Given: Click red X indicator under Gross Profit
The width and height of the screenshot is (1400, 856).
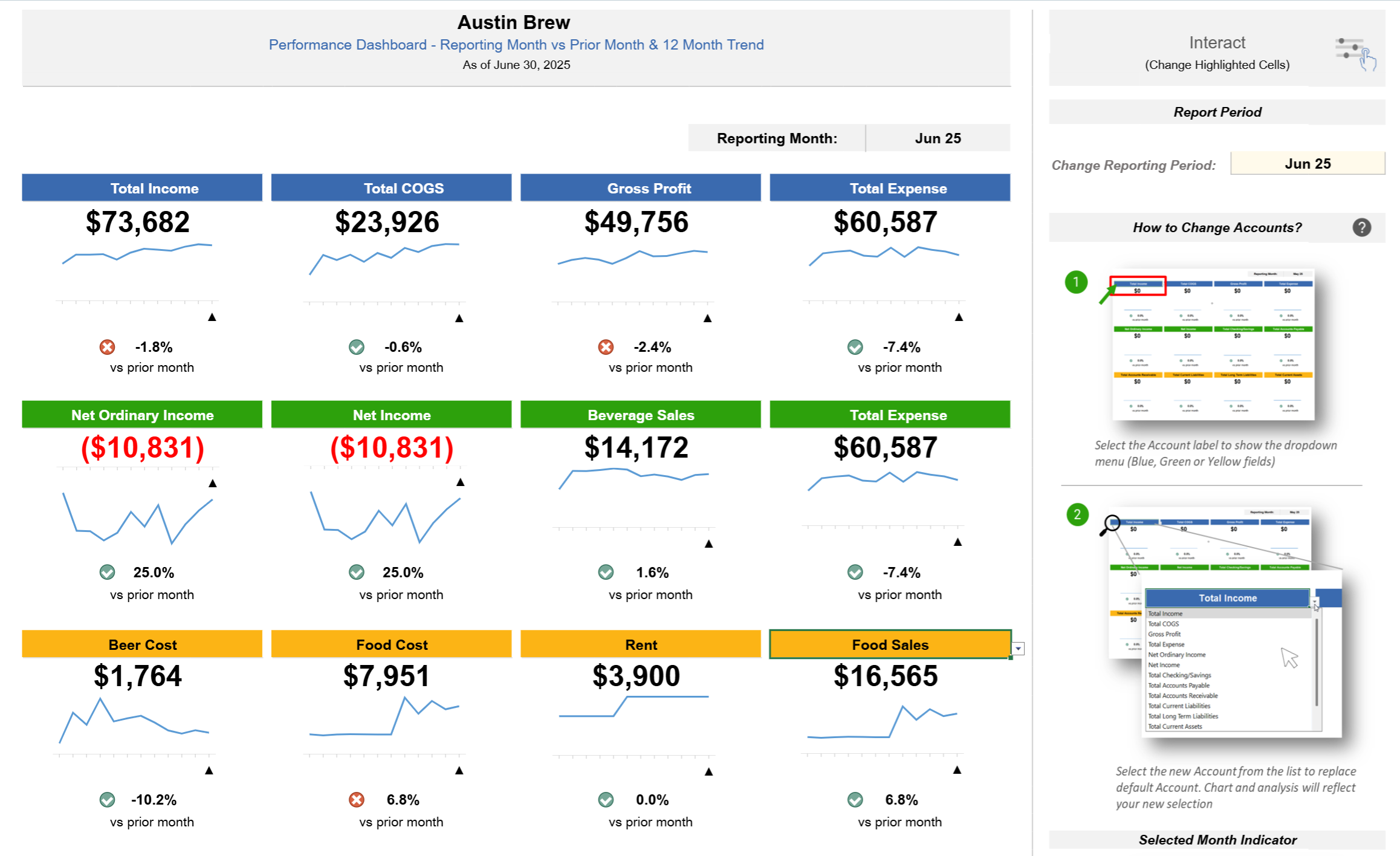Looking at the screenshot, I should [606, 347].
